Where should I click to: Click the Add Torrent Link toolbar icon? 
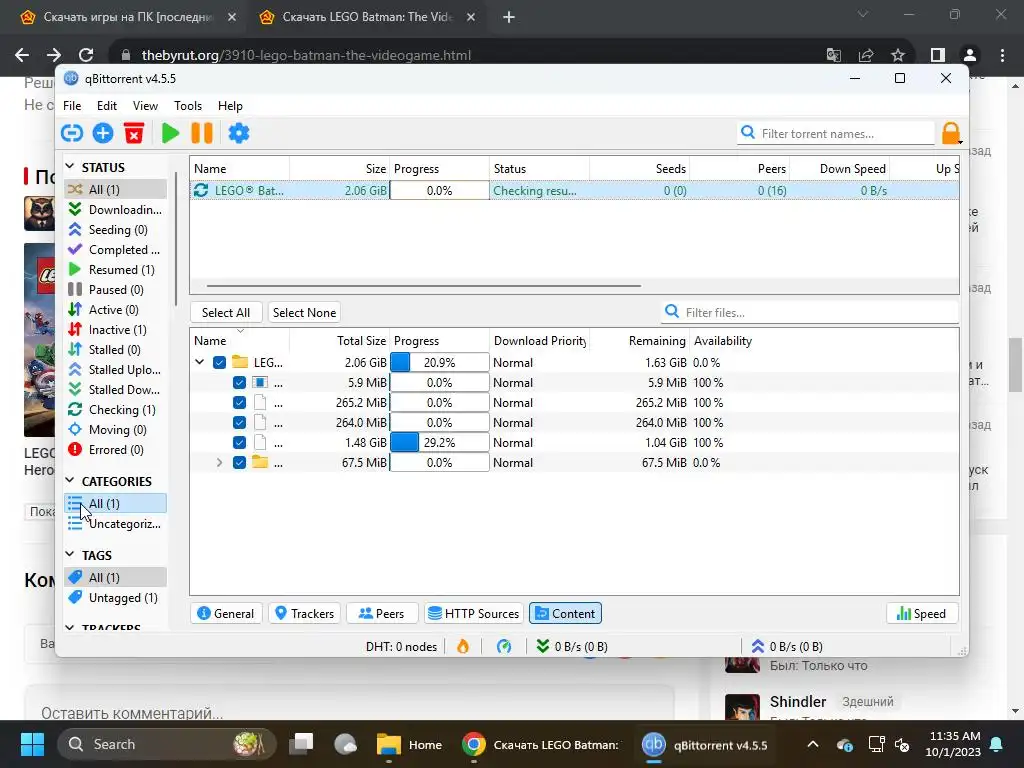72,133
